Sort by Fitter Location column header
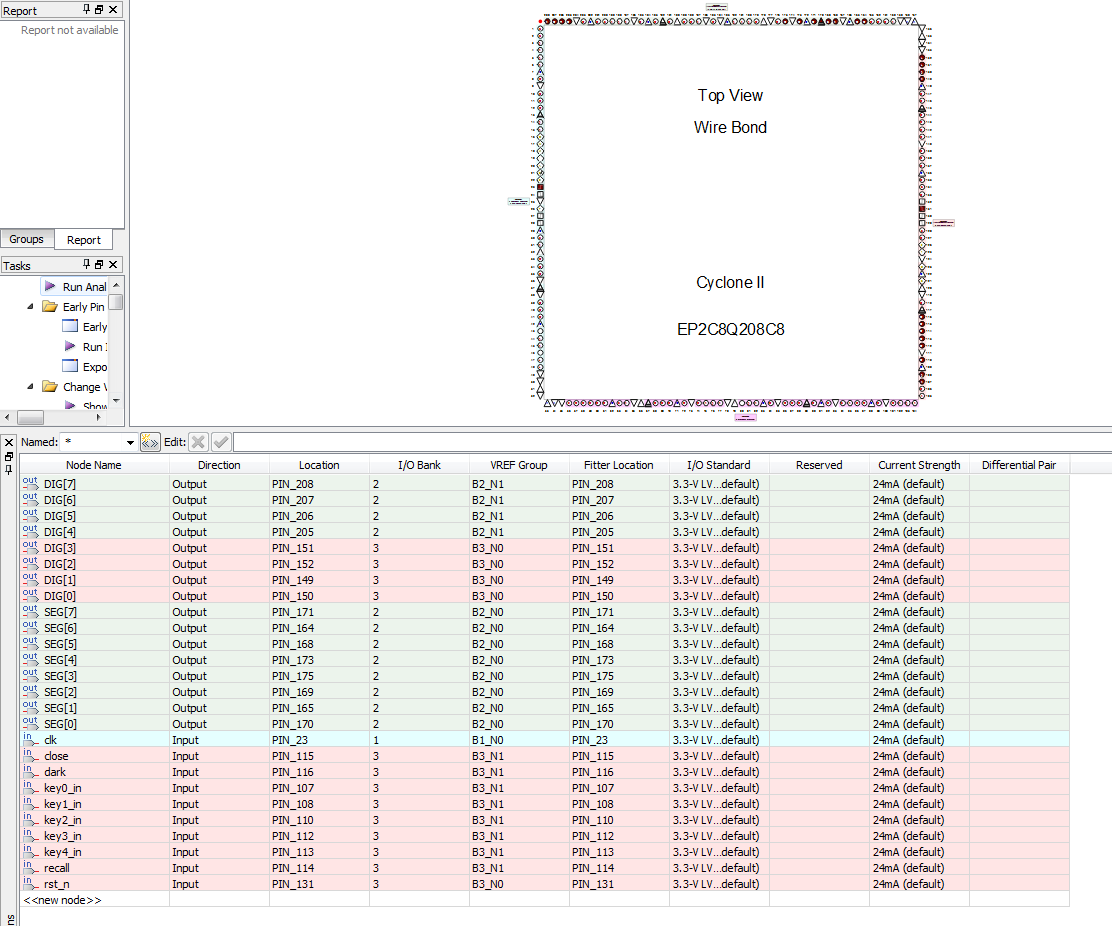Image resolution: width=1112 pixels, height=926 pixels. tap(619, 465)
